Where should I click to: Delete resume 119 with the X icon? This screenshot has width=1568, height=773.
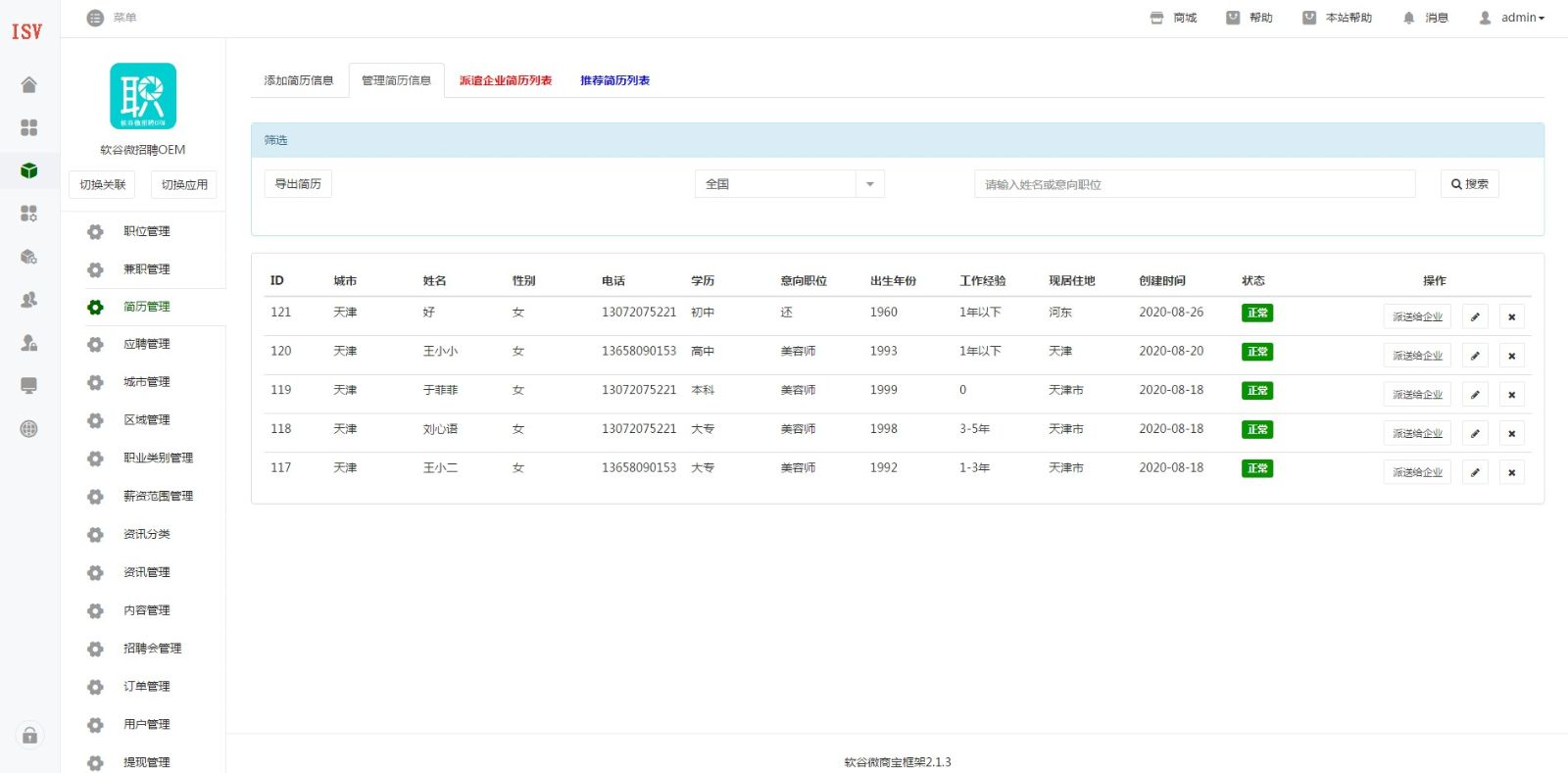1512,394
